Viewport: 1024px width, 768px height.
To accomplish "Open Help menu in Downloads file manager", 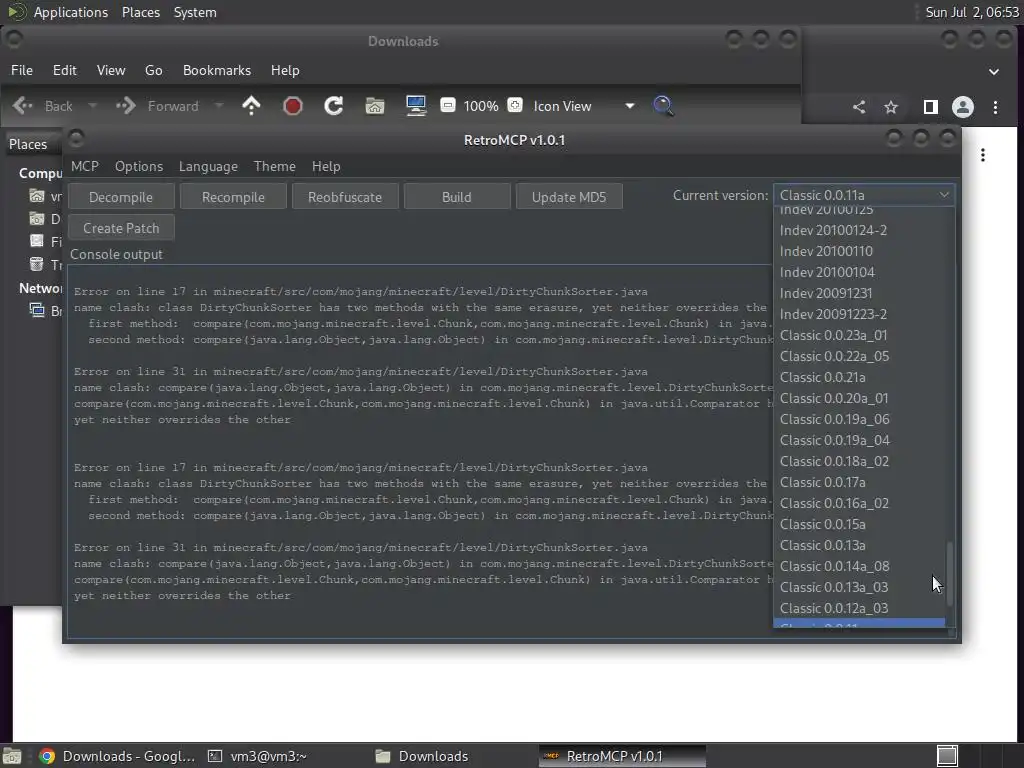I will 285,70.
